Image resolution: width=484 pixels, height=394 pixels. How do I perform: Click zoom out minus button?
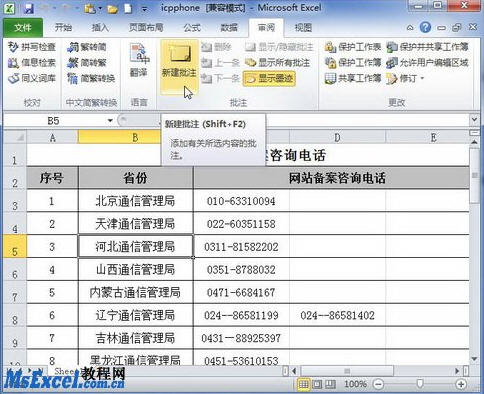click(379, 384)
